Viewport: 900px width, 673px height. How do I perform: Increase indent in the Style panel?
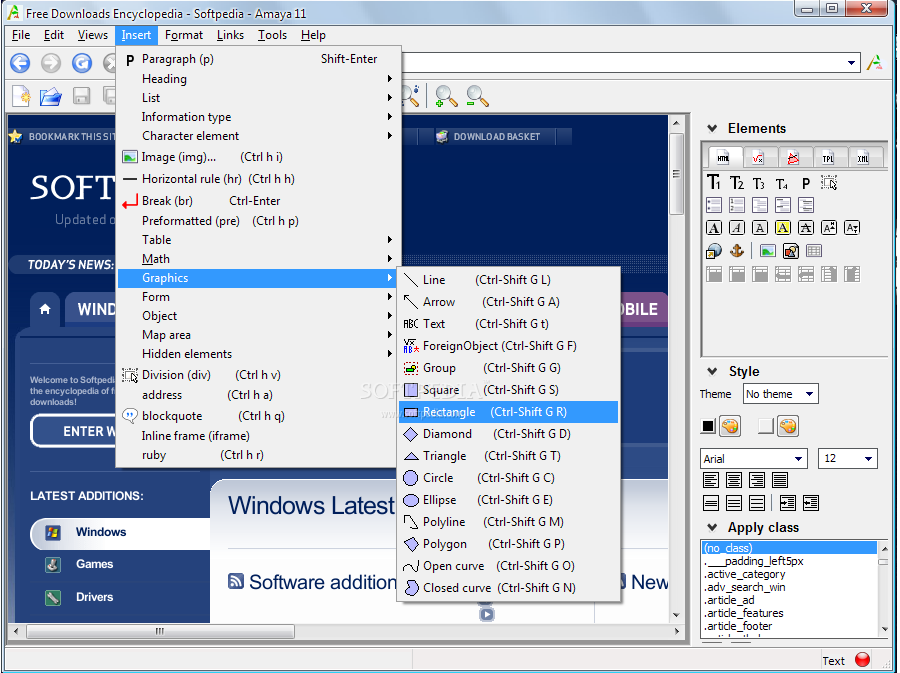(x=788, y=503)
